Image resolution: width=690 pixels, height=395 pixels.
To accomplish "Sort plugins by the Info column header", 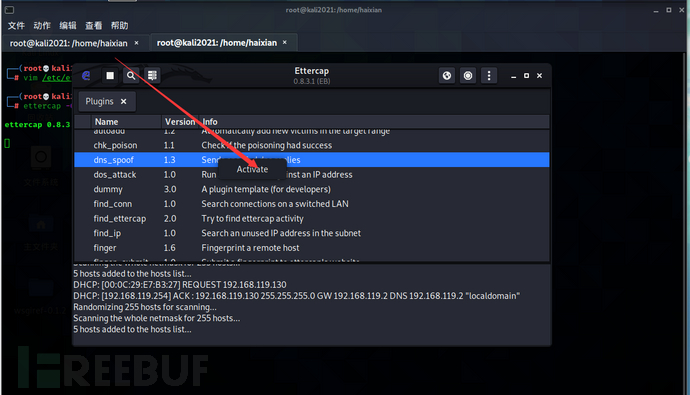I will (x=374, y=122).
